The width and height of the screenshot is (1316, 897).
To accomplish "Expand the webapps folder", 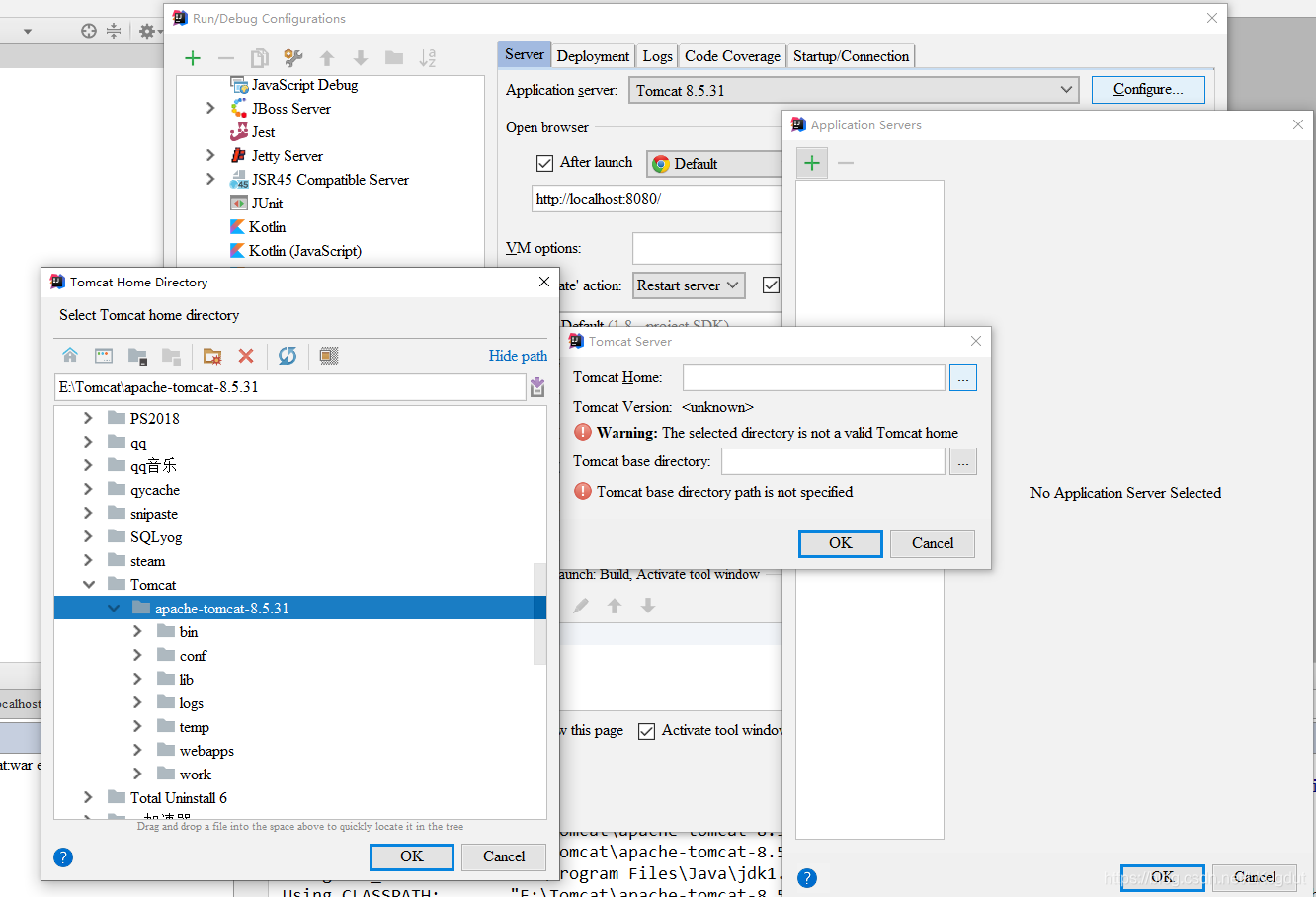I will pyautogui.click(x=137, y=750).
